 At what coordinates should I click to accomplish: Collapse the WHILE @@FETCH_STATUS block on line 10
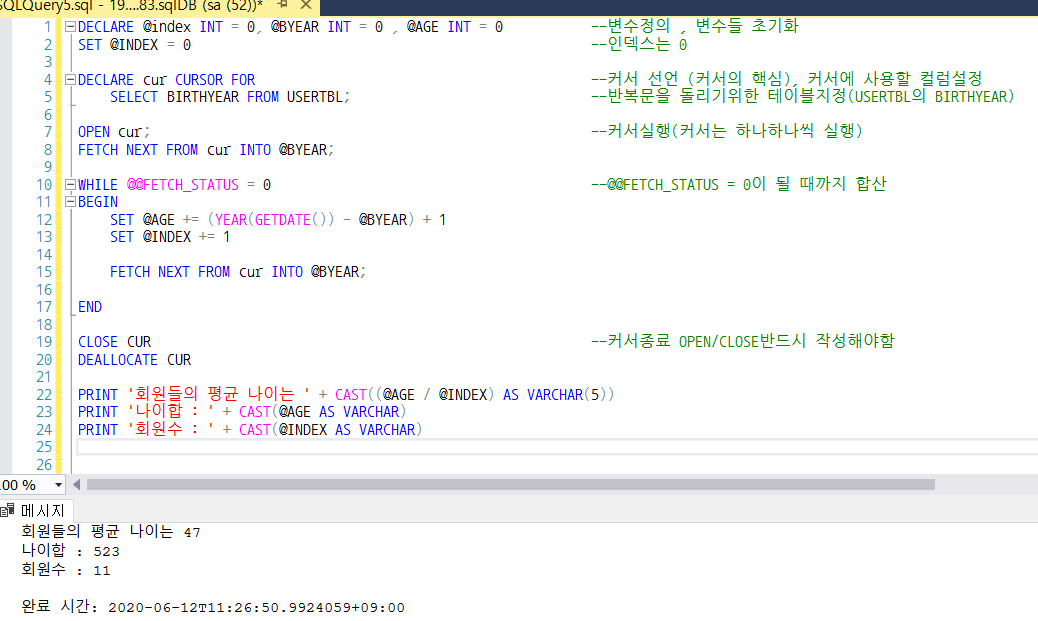pos(70,185)
